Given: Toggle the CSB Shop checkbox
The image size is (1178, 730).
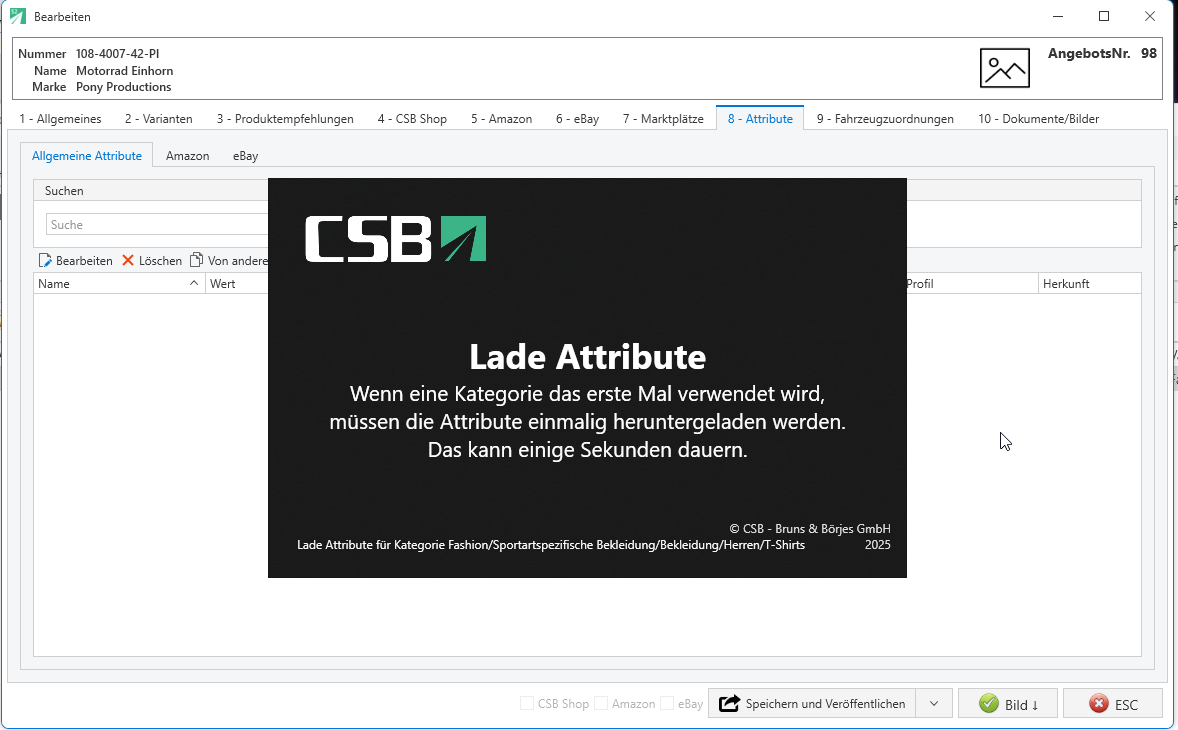Looking at the screenshot, I should pyautogui.click(x=527, y=704).
